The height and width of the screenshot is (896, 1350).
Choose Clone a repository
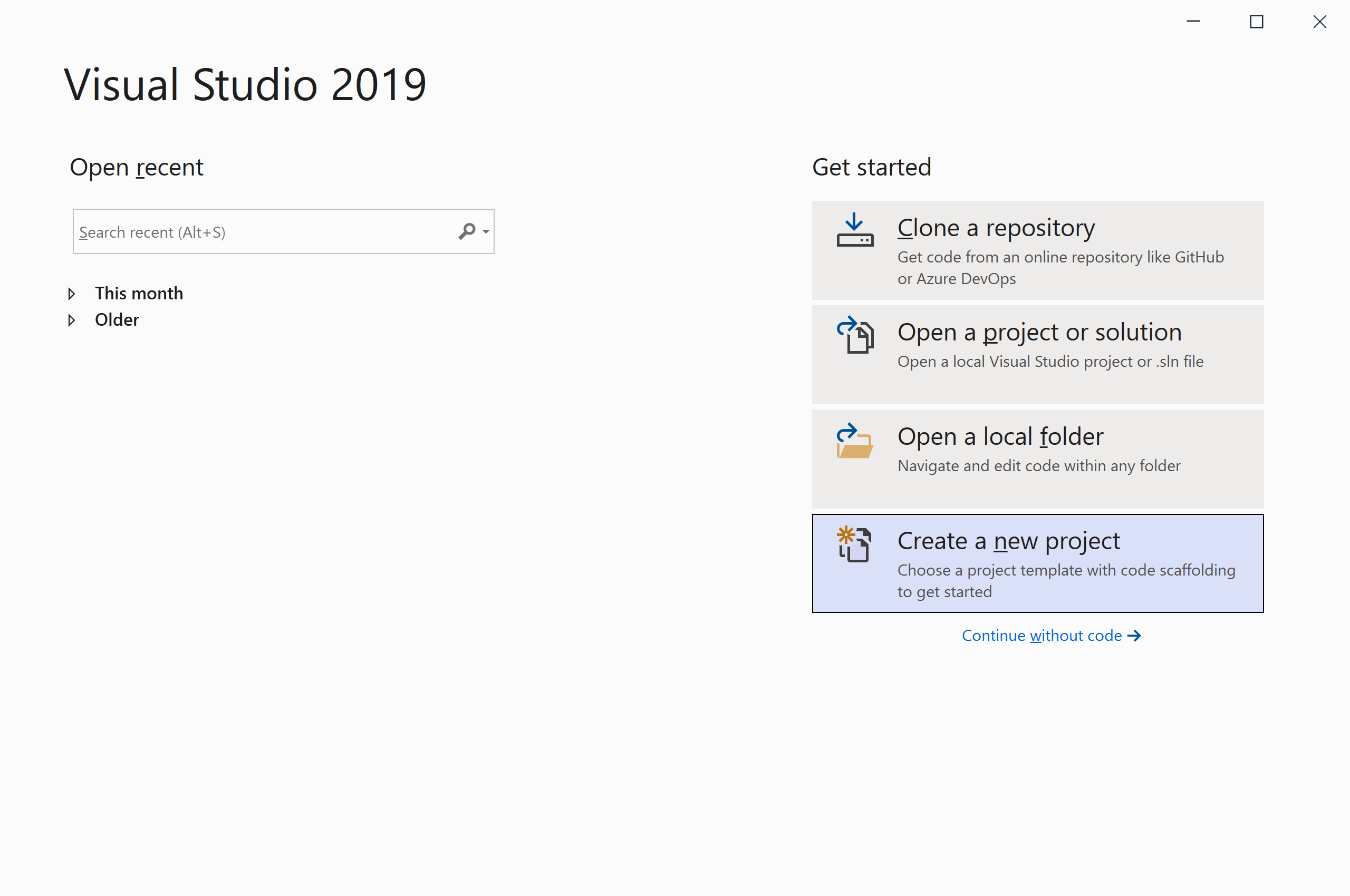pos(1037,250)
